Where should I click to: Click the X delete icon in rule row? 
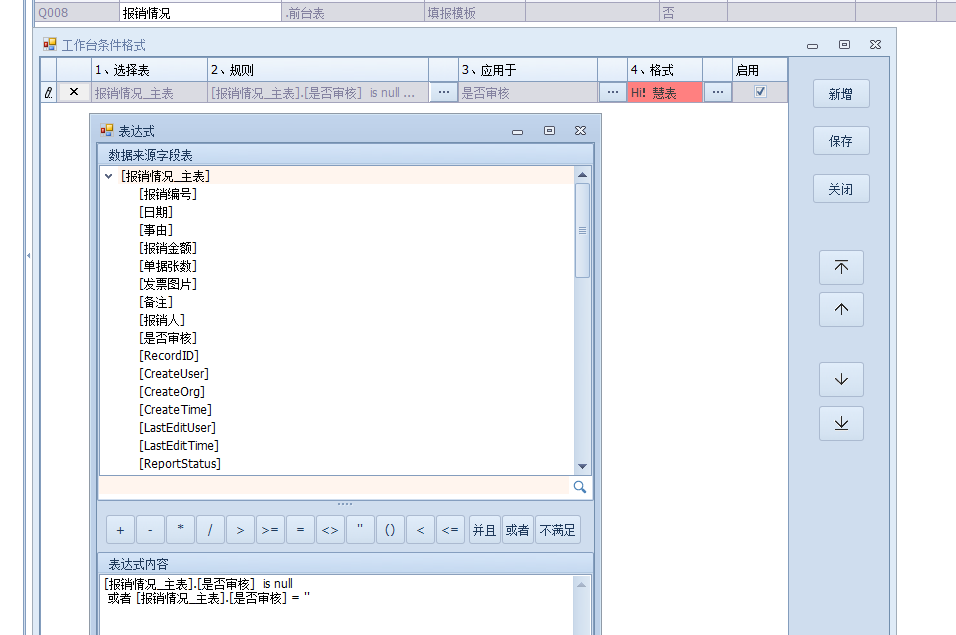73,92
